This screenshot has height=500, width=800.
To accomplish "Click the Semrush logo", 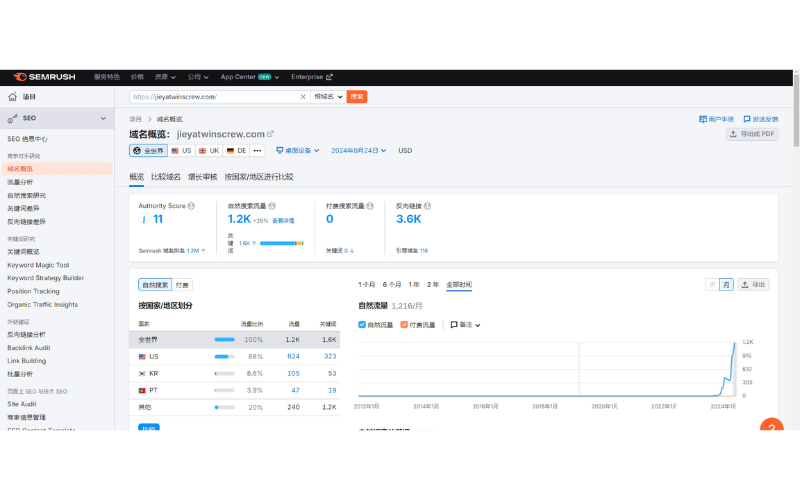I will point(44,77).
